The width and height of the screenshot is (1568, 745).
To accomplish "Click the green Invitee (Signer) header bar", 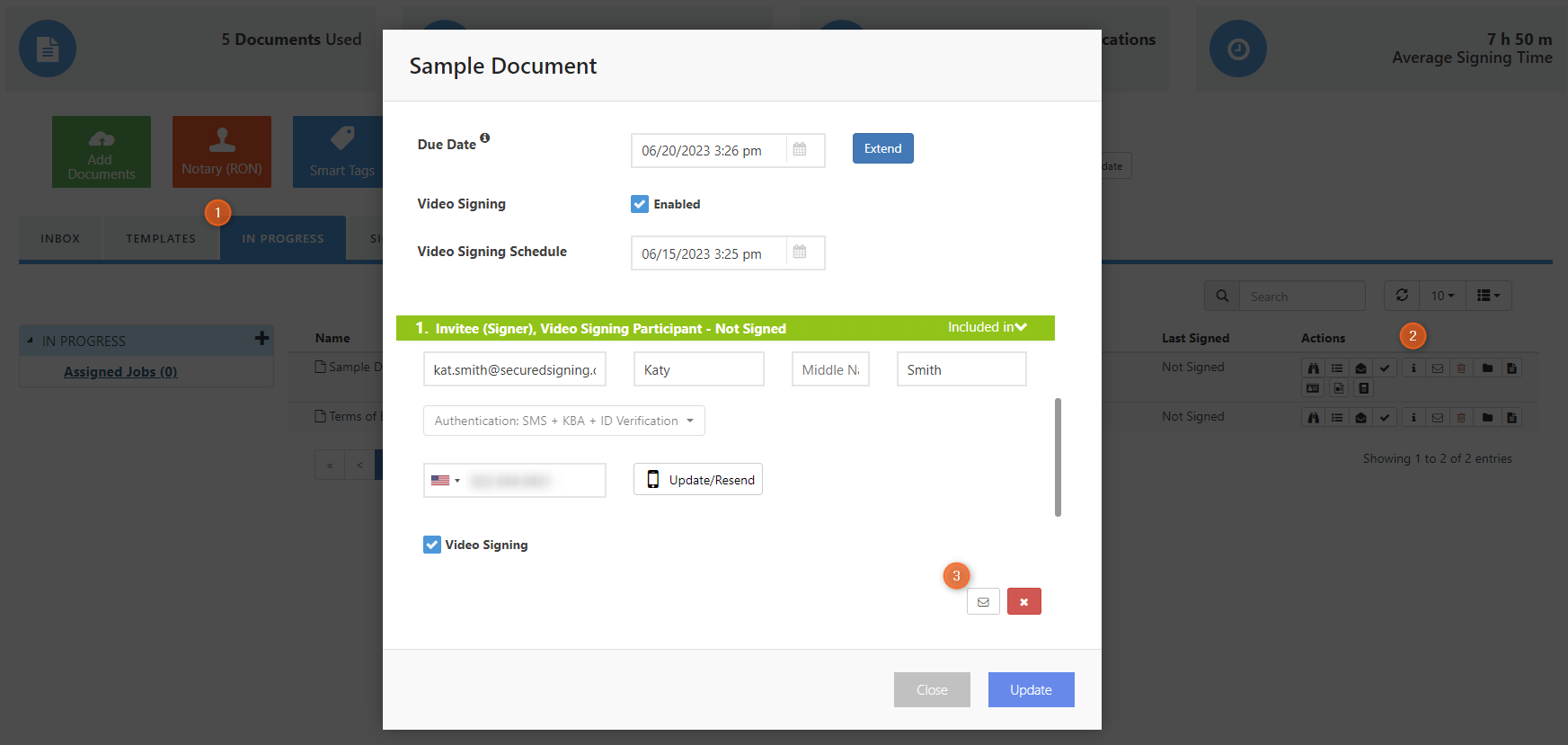I will point(725,328).
